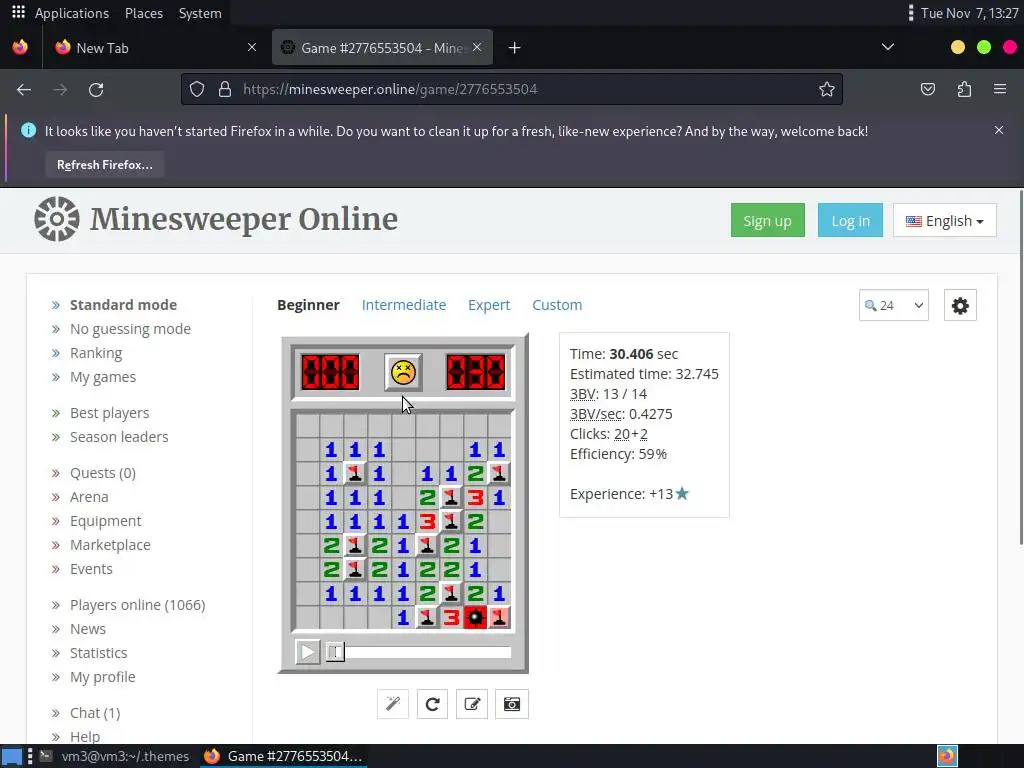This screenshot has width=1024, height=768.
Task: Open My profile page
Action: pos(103,677)
